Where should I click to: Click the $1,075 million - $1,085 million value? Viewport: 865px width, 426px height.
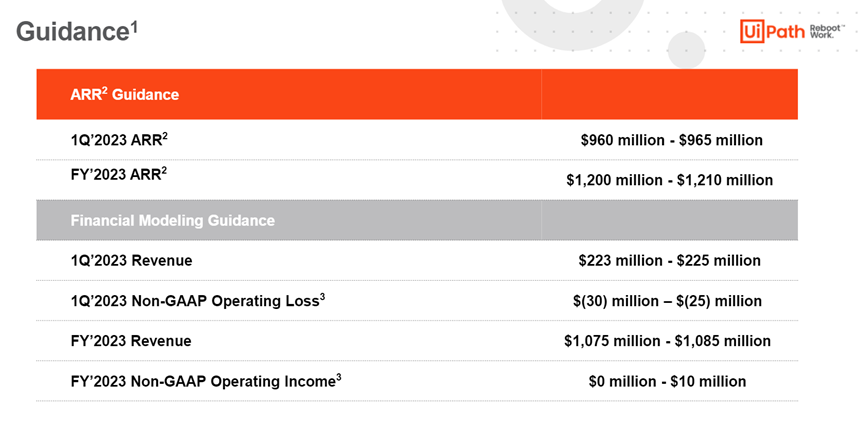[668, 341]
